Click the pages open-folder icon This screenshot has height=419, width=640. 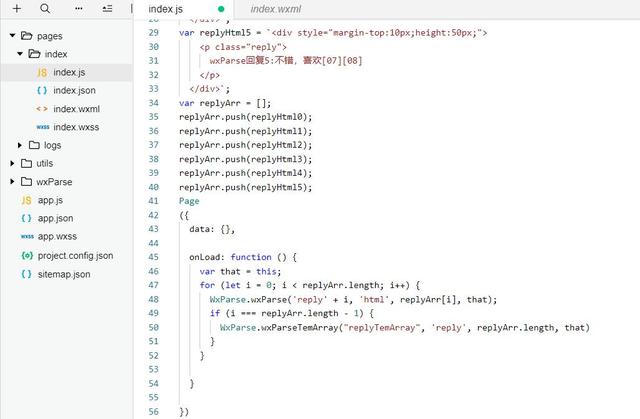click(x=27, y=36)
